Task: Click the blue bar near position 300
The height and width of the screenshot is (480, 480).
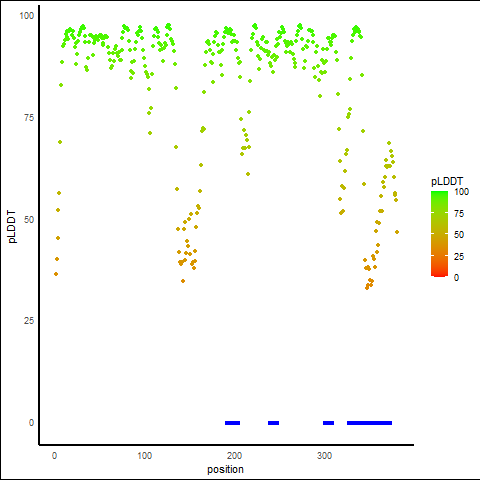Action: [328, 423]
